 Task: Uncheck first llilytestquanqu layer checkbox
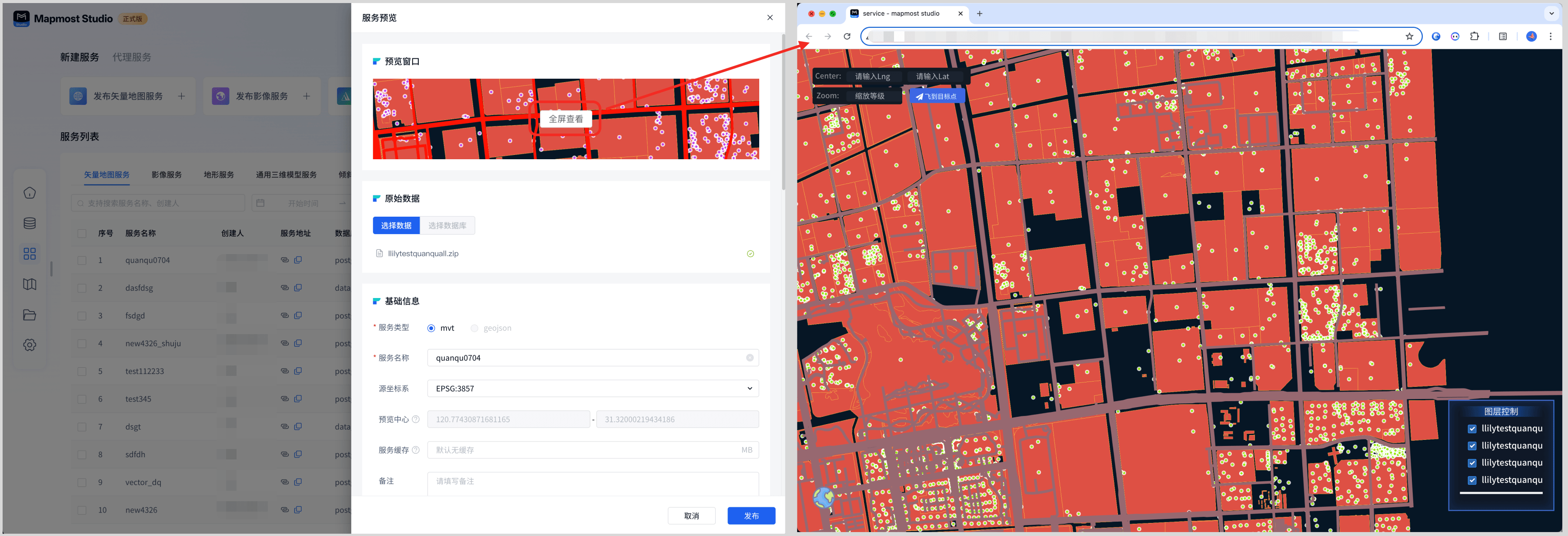tap(1472, 429)
